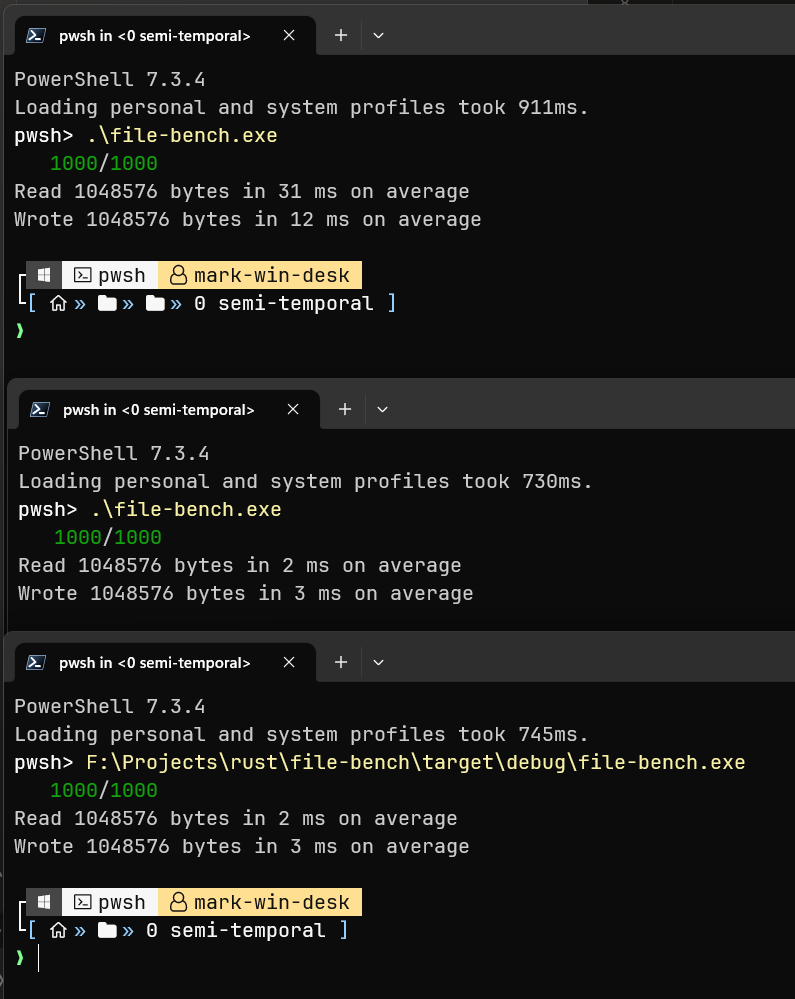Click the Windows logo in the 745ms window prompt

[x=44, y=902]
